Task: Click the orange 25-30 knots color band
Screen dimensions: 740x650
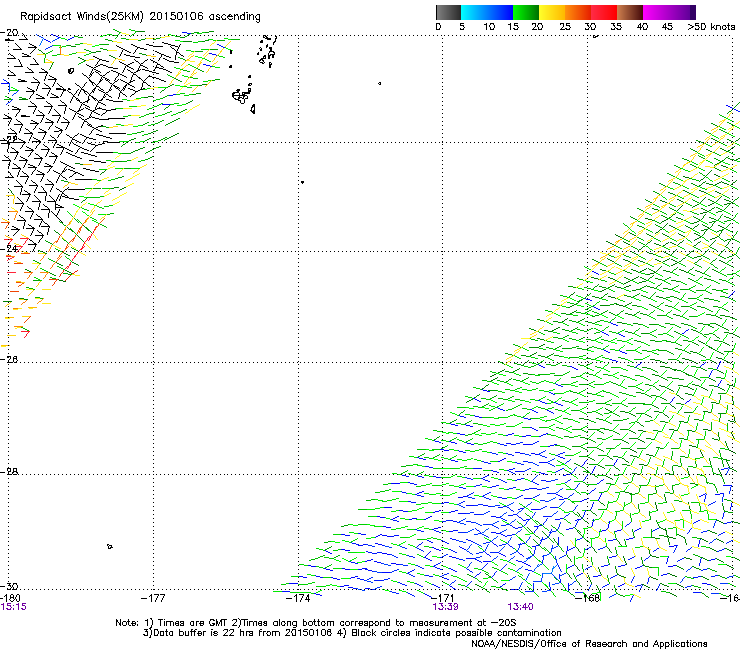Action: [x=578, y=12]
